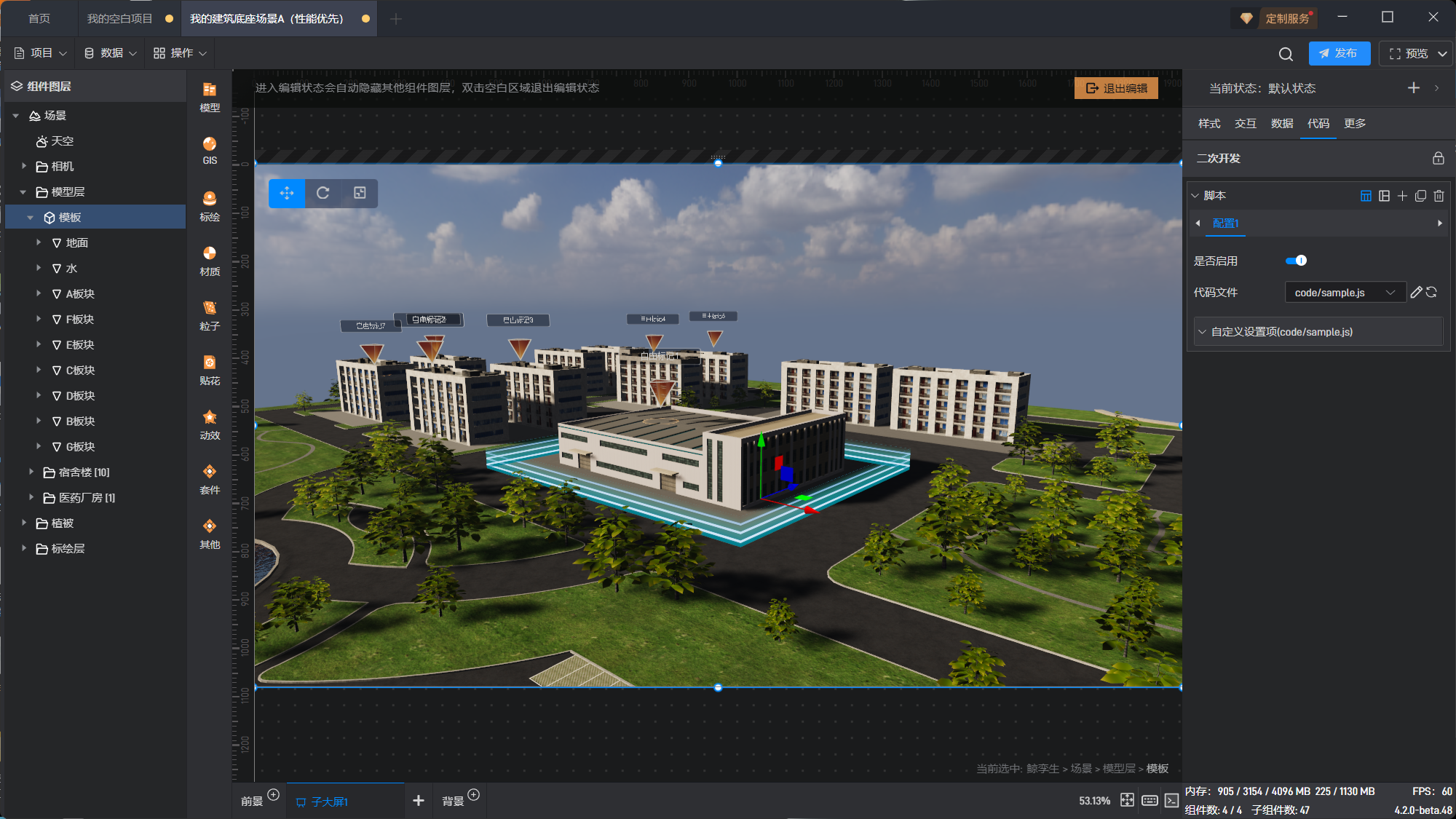1456x819 pixels.
Task: Click the search magnifier icon
Action: 1286,54
